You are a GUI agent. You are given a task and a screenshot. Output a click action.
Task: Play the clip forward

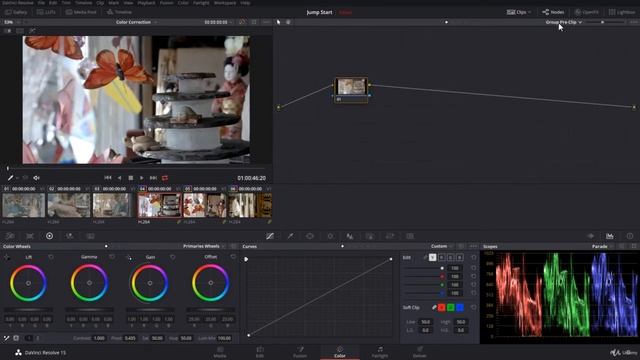(142, 178)
